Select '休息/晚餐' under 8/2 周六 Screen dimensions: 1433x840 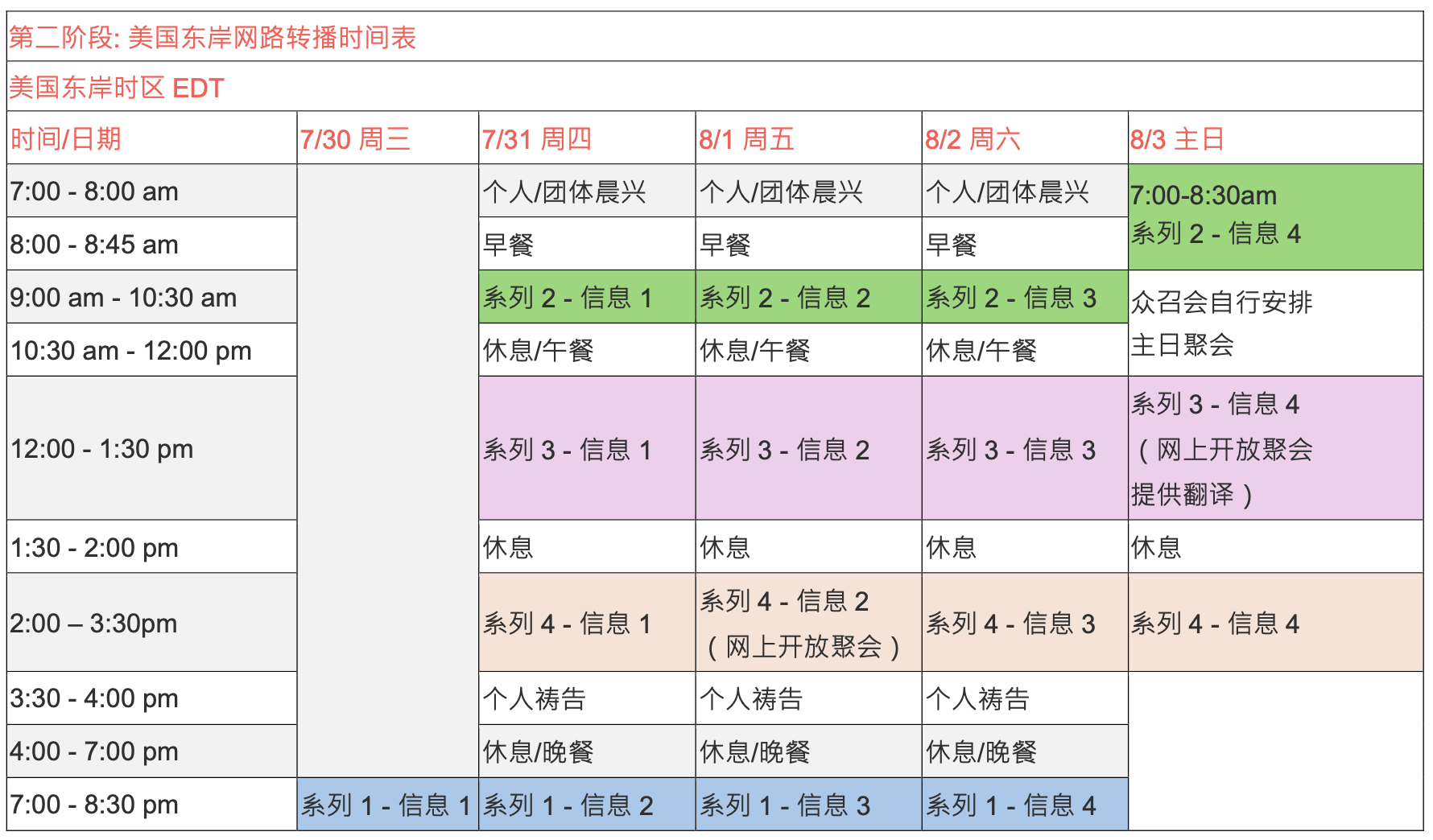1025,751
